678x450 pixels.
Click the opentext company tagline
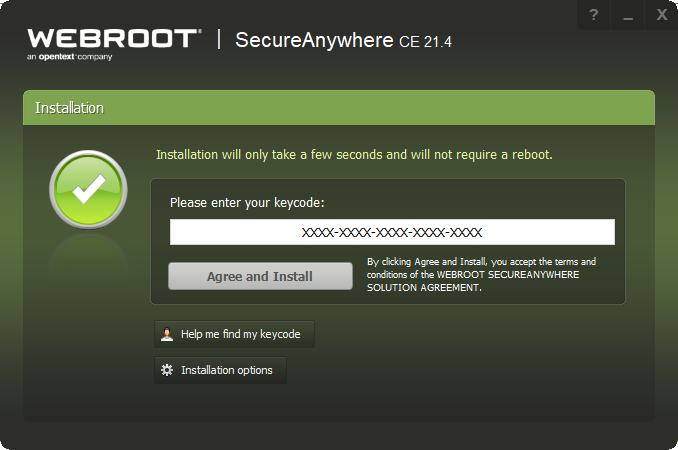click(x=70, y=57)
